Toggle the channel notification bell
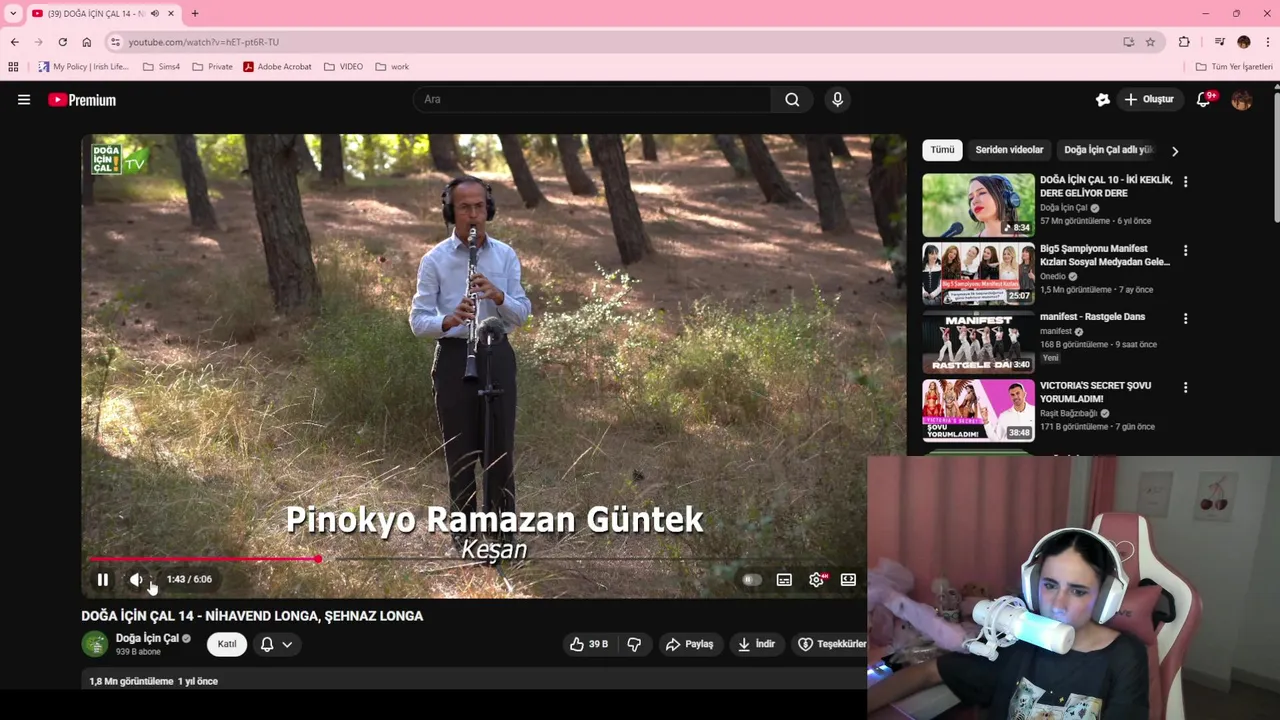This screenshot has width=1280, height=720. click(x=267, y=644)
